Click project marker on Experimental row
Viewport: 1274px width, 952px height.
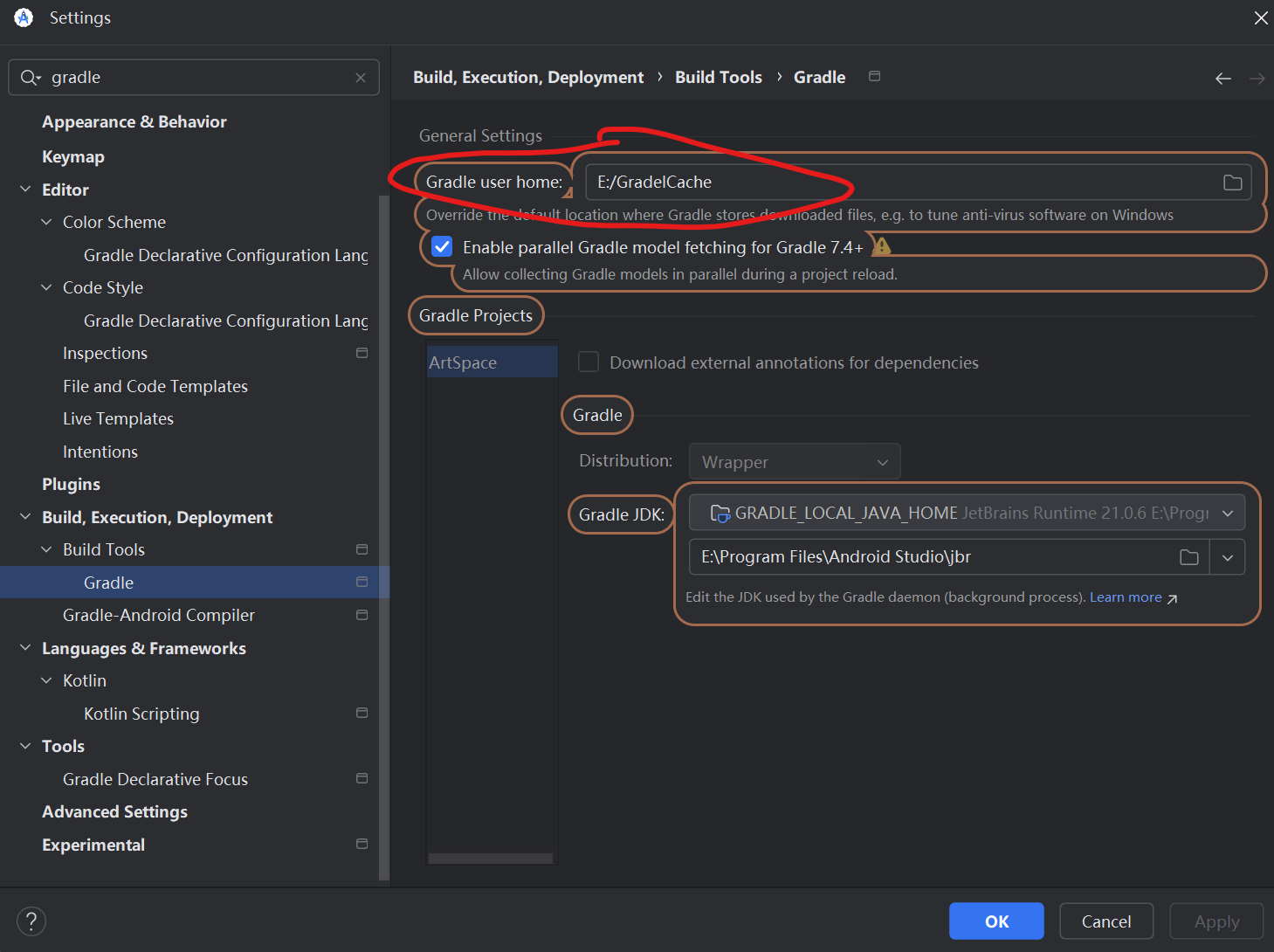click(362, 844)
